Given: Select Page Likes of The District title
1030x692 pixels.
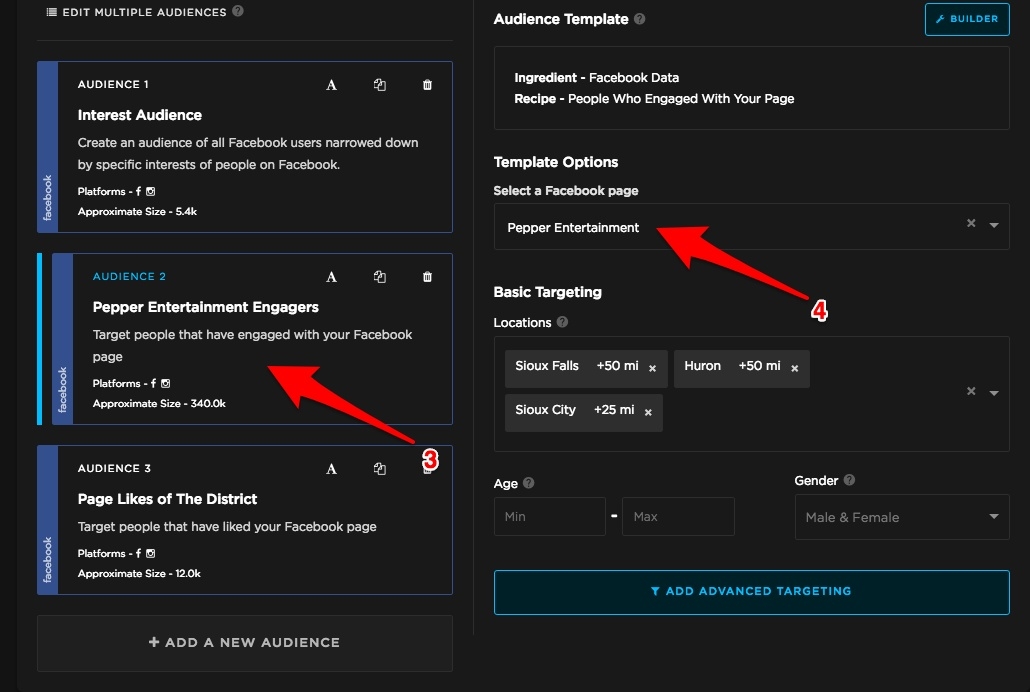Looking at the screenshot, I should click(x=168, y=499).
